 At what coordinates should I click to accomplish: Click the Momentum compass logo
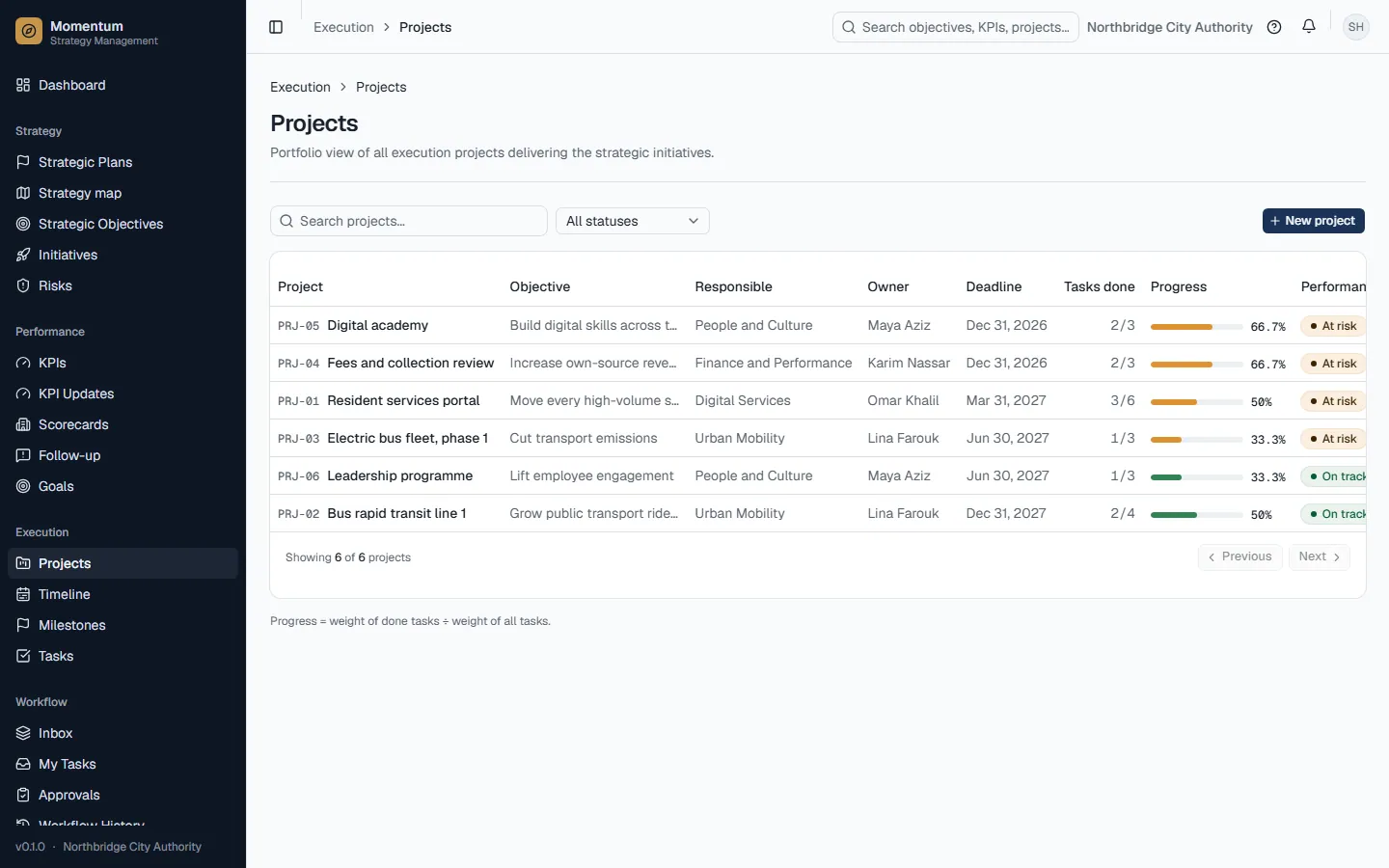(x=29, y=32)
